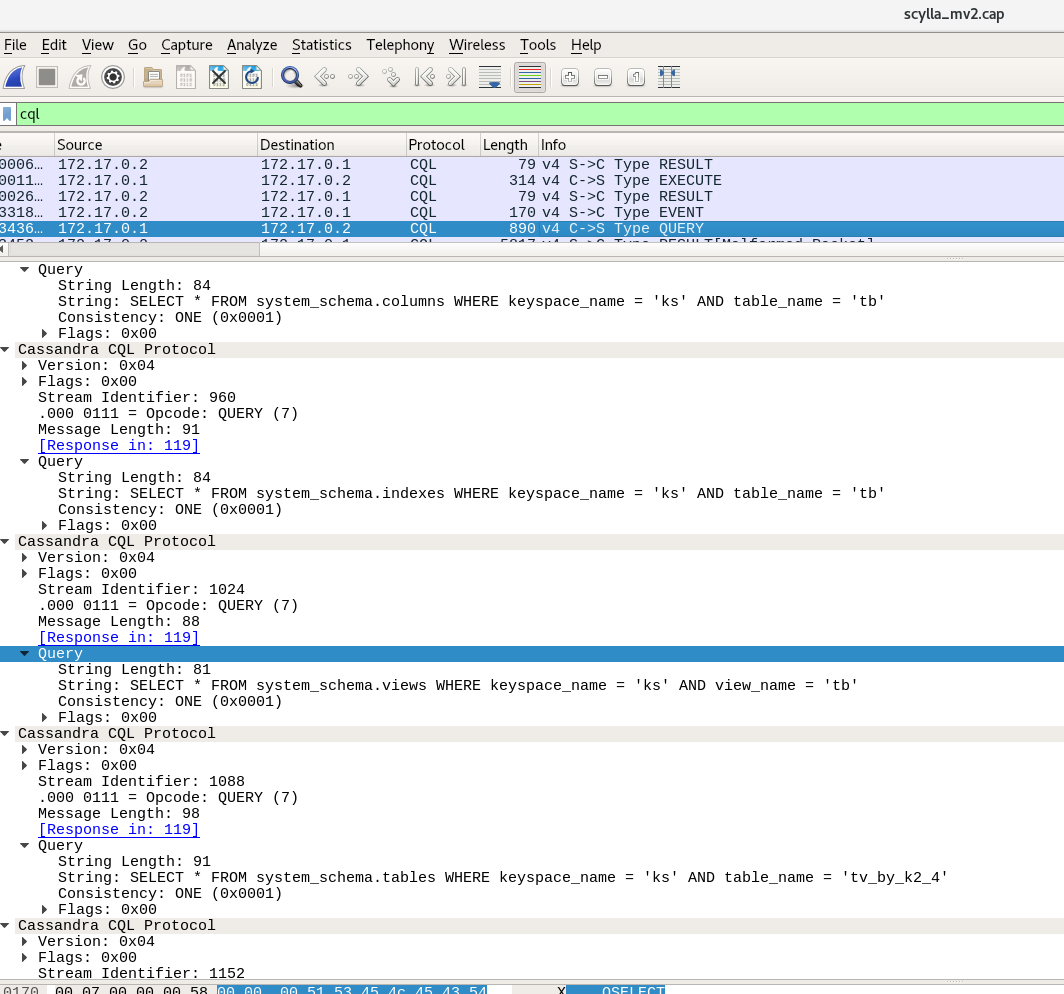The width and height of the screenshot is (1064, 994).
Task: Jump to the last packet
Action: coord(457,77)
